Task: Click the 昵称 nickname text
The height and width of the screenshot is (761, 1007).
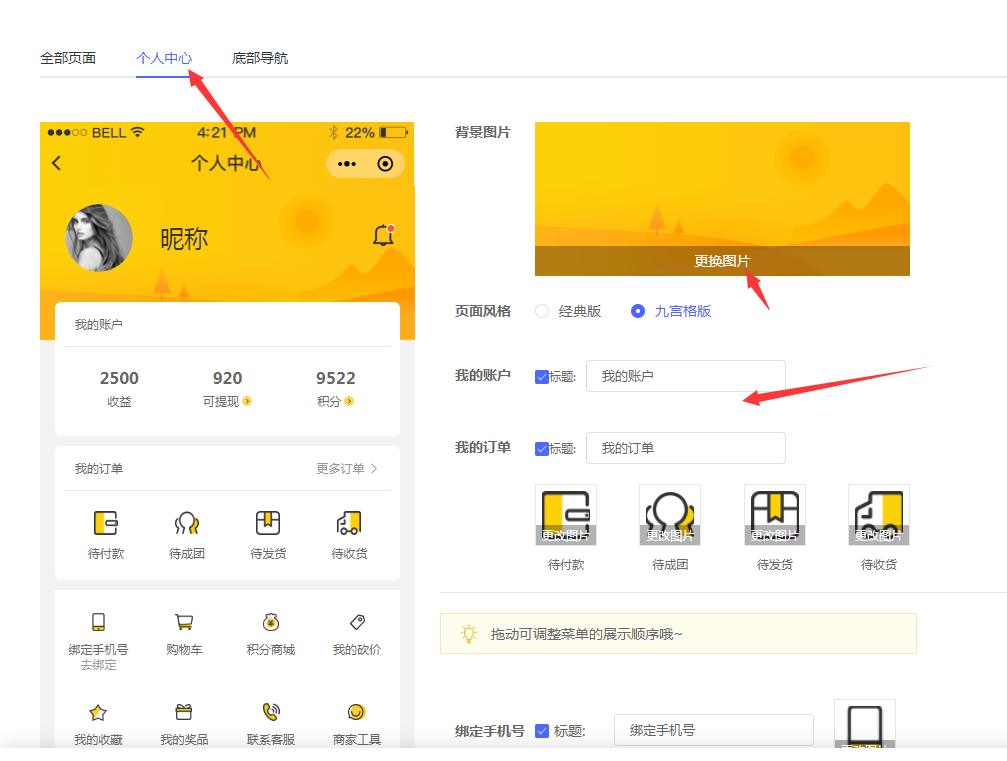Action: [184, 239]
